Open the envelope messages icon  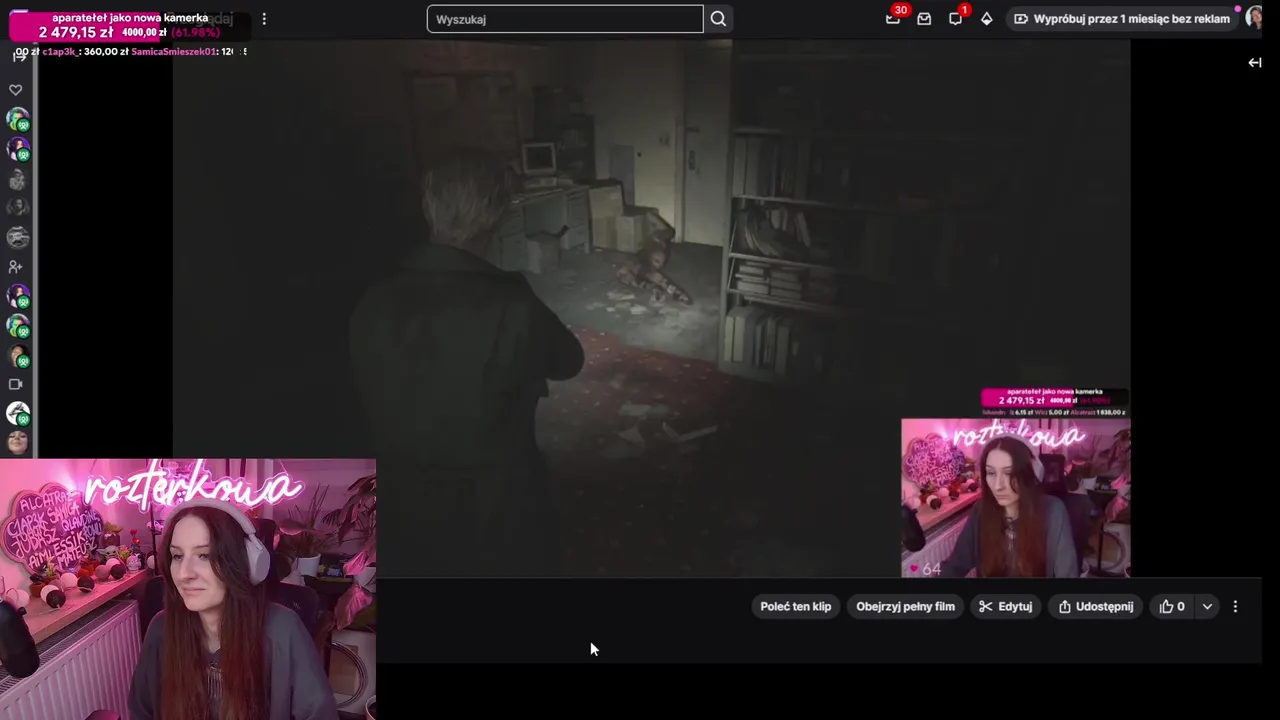[x=924, y=19]
